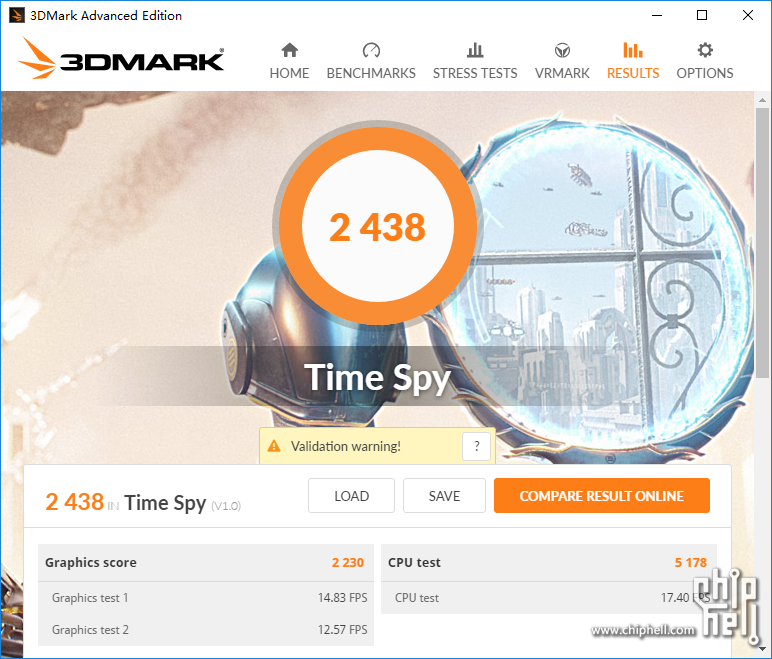Image resolution: width=772 pixels, height=659 pixels.
Task: Switch to the STRESS TESTS tab
Action: pos(475,73)
